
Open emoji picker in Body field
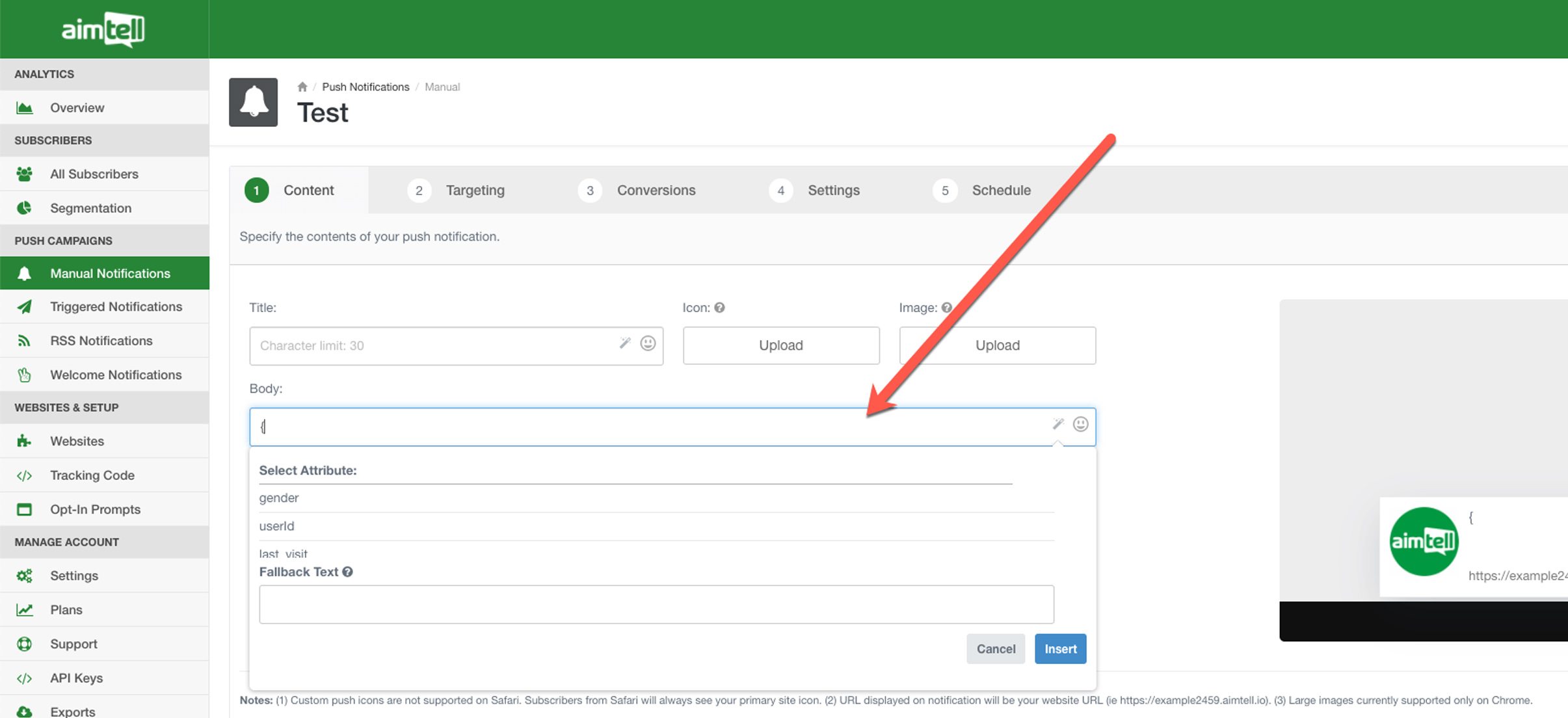point(1080,424)
